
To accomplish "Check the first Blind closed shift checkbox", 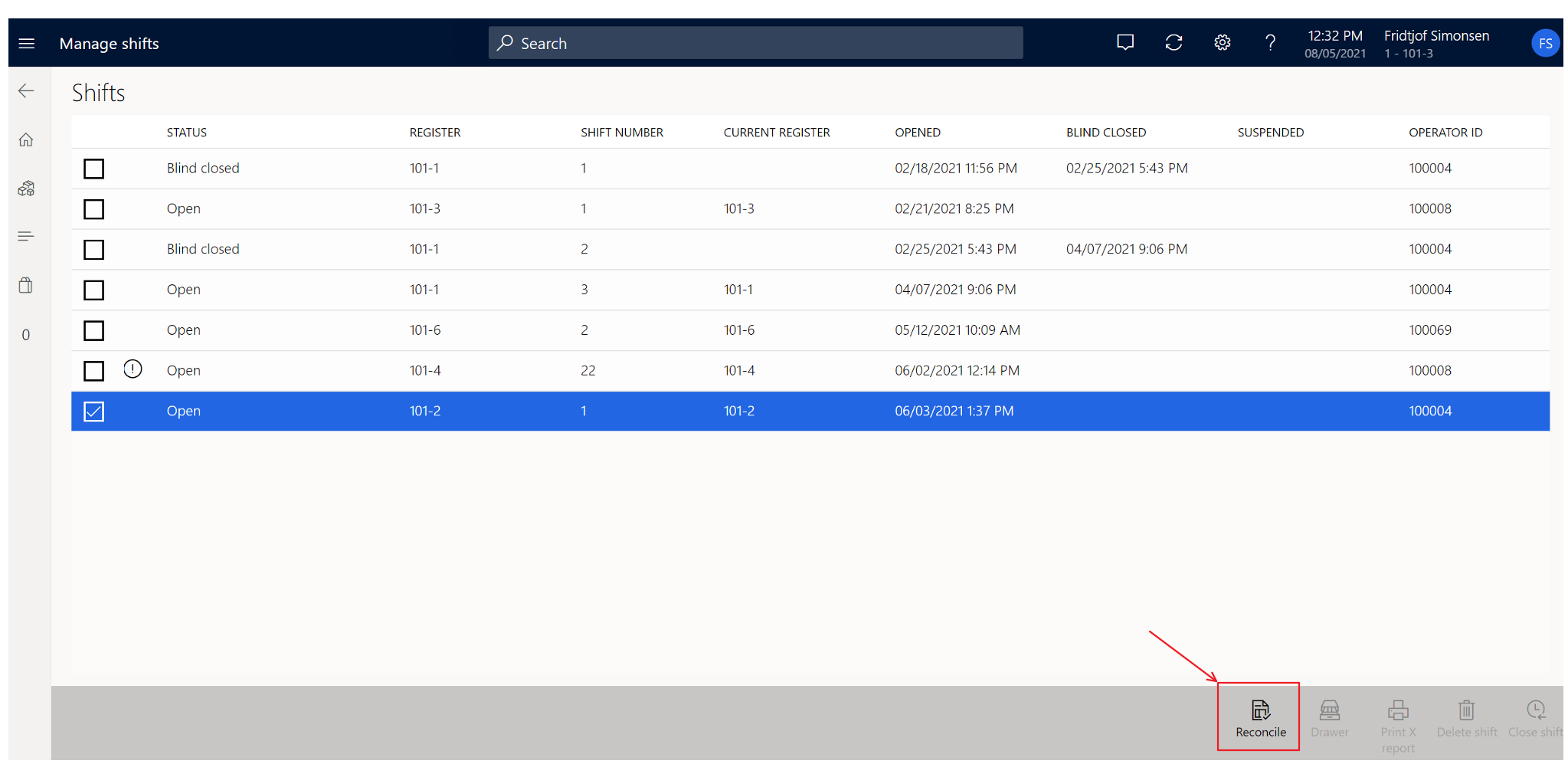I will [x=94, y=169].
